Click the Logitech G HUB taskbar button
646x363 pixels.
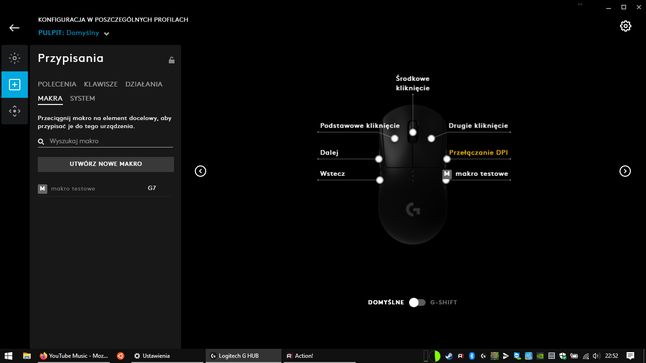pyautogui.click(x=243, y=356)
